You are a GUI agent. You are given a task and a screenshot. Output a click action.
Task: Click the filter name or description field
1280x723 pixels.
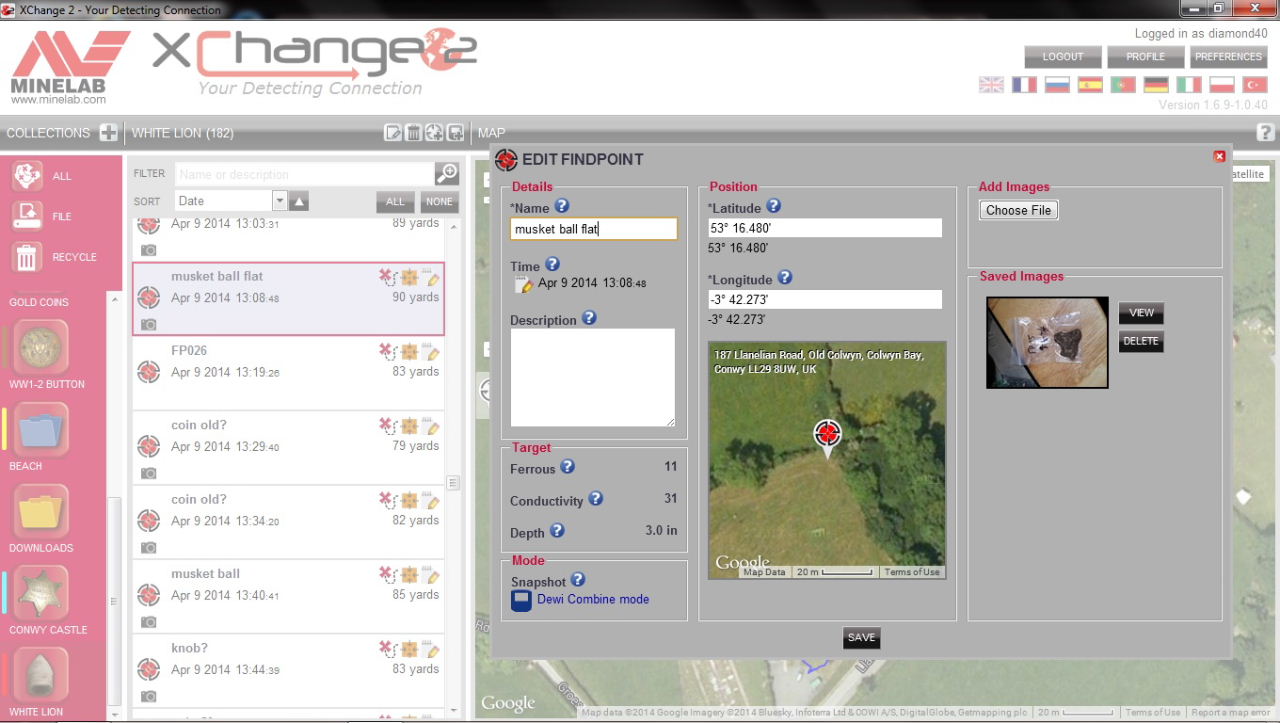305,174
